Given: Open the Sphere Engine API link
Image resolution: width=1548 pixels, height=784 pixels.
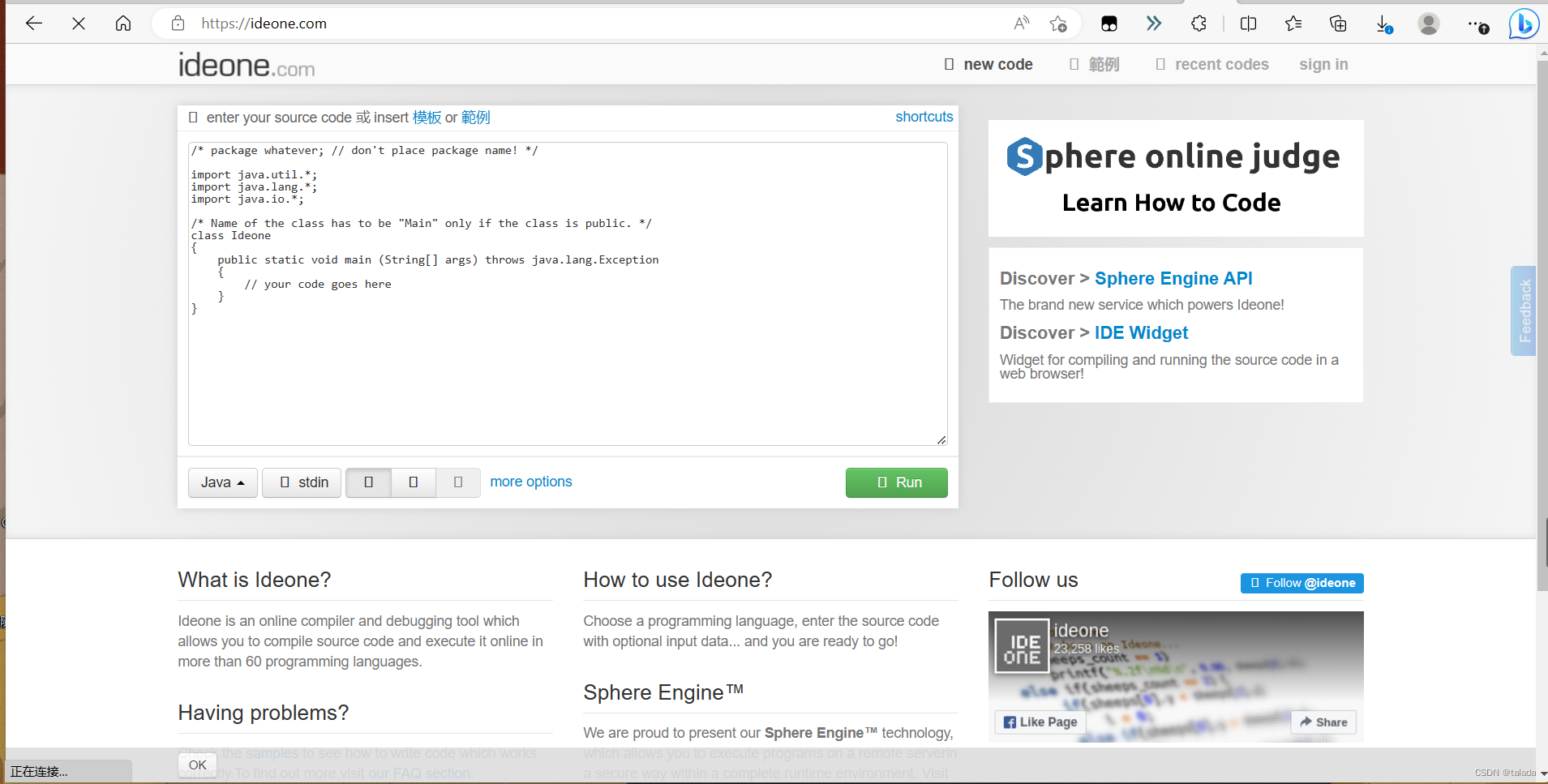Looking at the screenshot, I should click(1173, 278).
